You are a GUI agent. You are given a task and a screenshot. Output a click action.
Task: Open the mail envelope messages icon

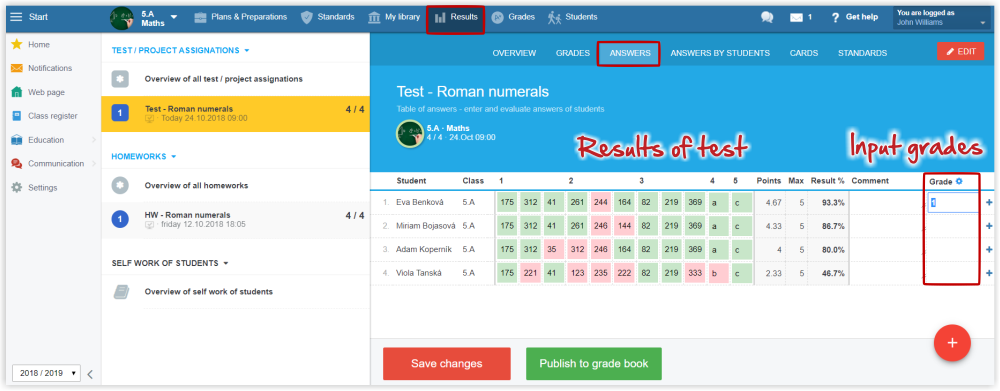[796, 17]
